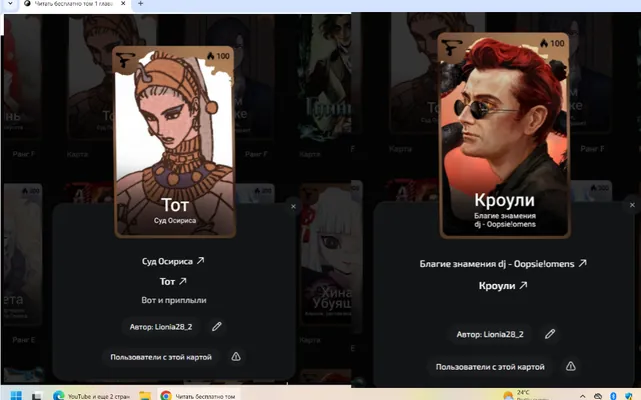Report the Тот card via warning icon
This screenshot has width=641, height=400.
(x=236, y=357)
